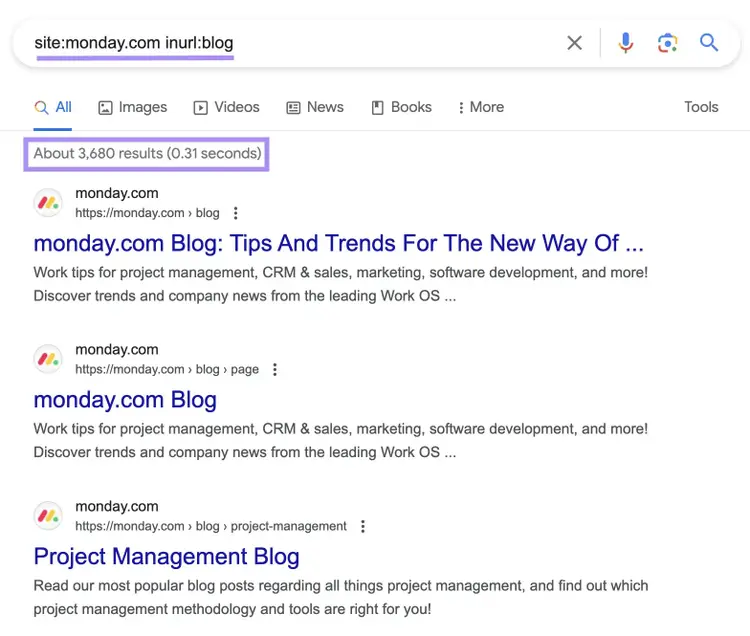Click the URL 'https://monday.com › blog › page'

point(167,370)
